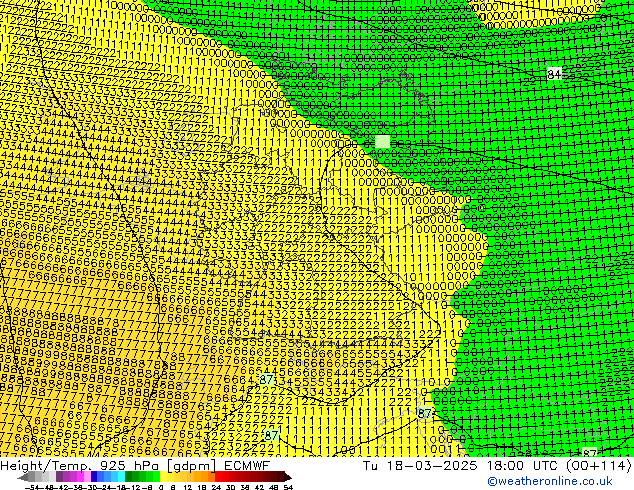Click the '84' contour height label

pyautogui.click(x=554, y=74)
